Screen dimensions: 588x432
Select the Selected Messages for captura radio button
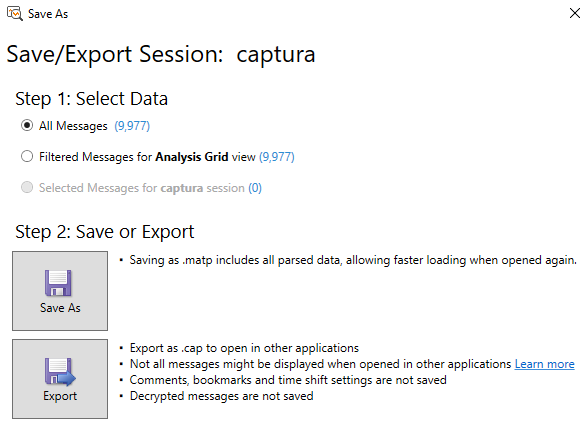click(27, 187)
